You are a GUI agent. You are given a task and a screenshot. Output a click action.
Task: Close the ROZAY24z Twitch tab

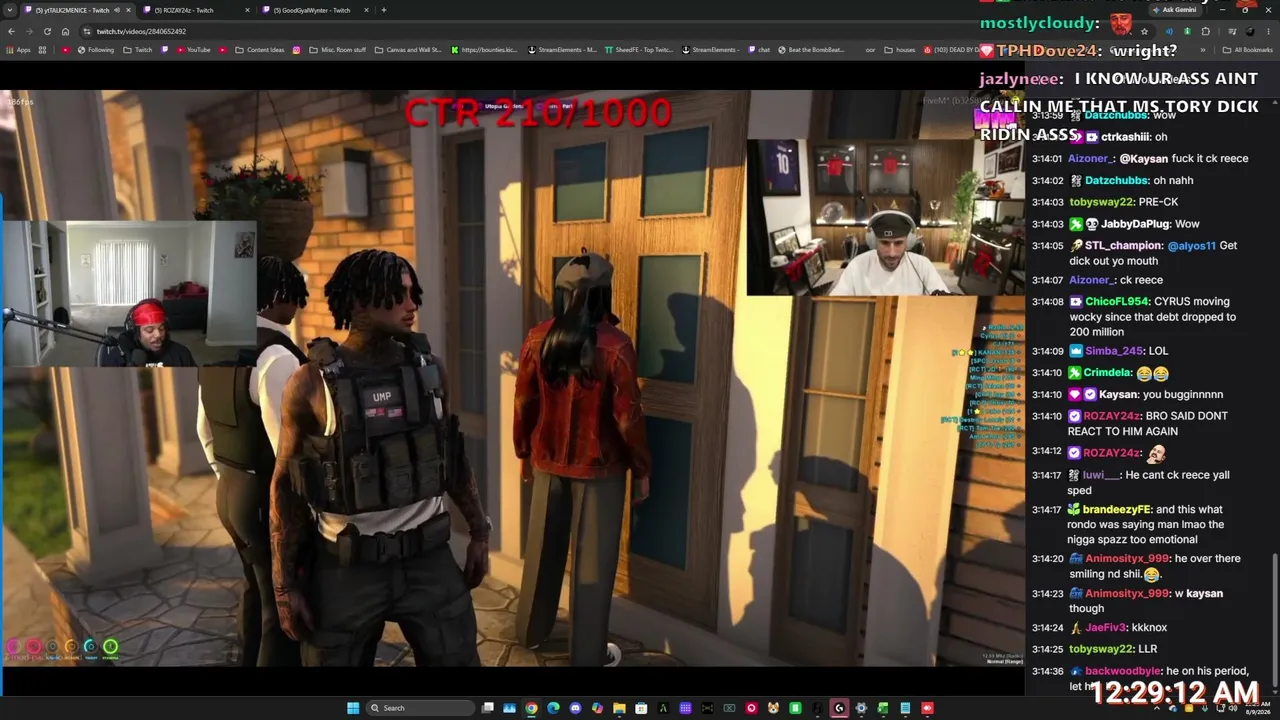click(246, 10)
